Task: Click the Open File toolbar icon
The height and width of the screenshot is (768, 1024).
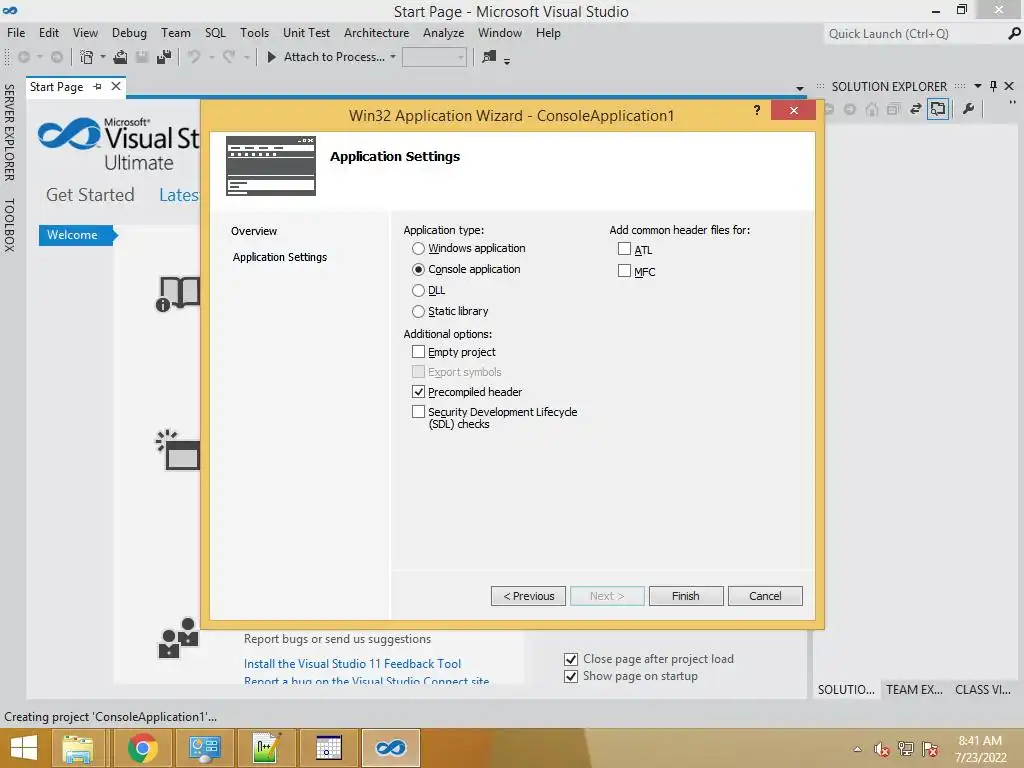Action: pos(120,57)
